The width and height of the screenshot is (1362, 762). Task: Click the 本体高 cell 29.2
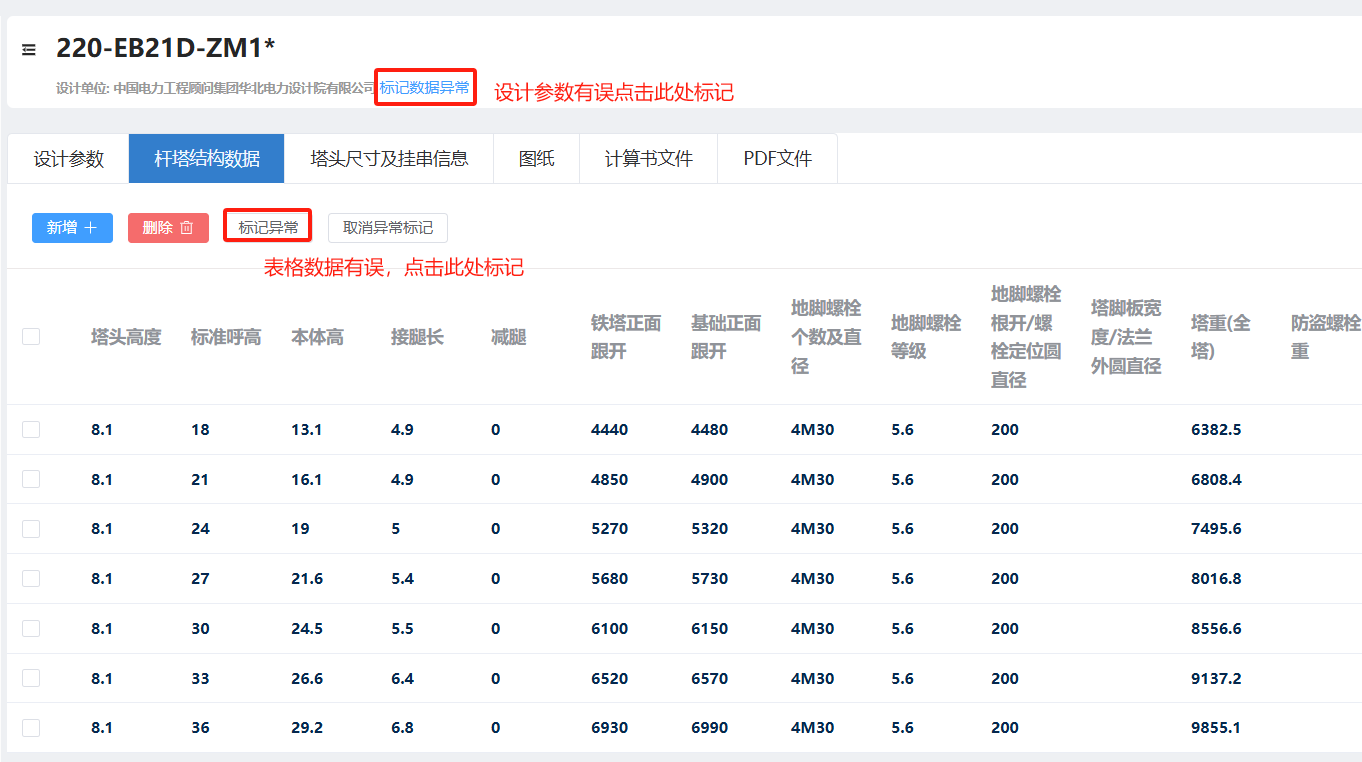tap(306, 728)
